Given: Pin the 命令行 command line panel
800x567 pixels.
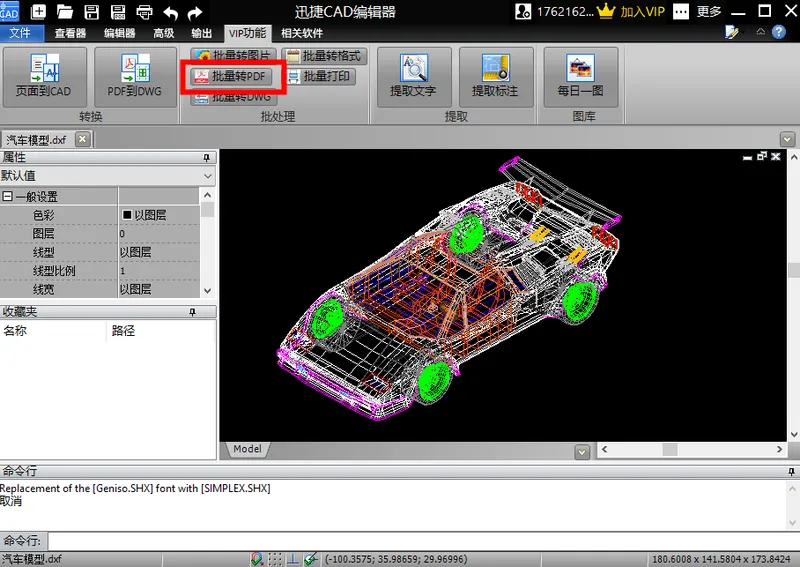Looking at the screenshot, I should (x=791, y=472).
